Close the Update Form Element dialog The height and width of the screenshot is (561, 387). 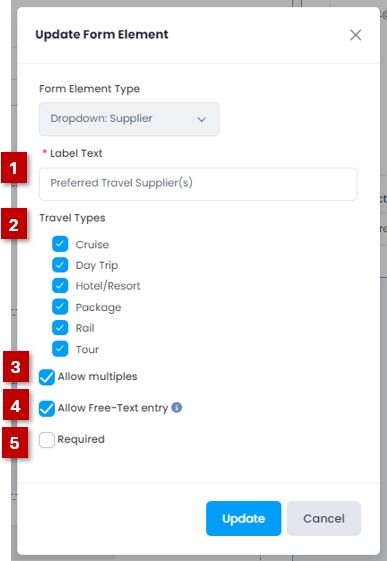tap(356, 35)
